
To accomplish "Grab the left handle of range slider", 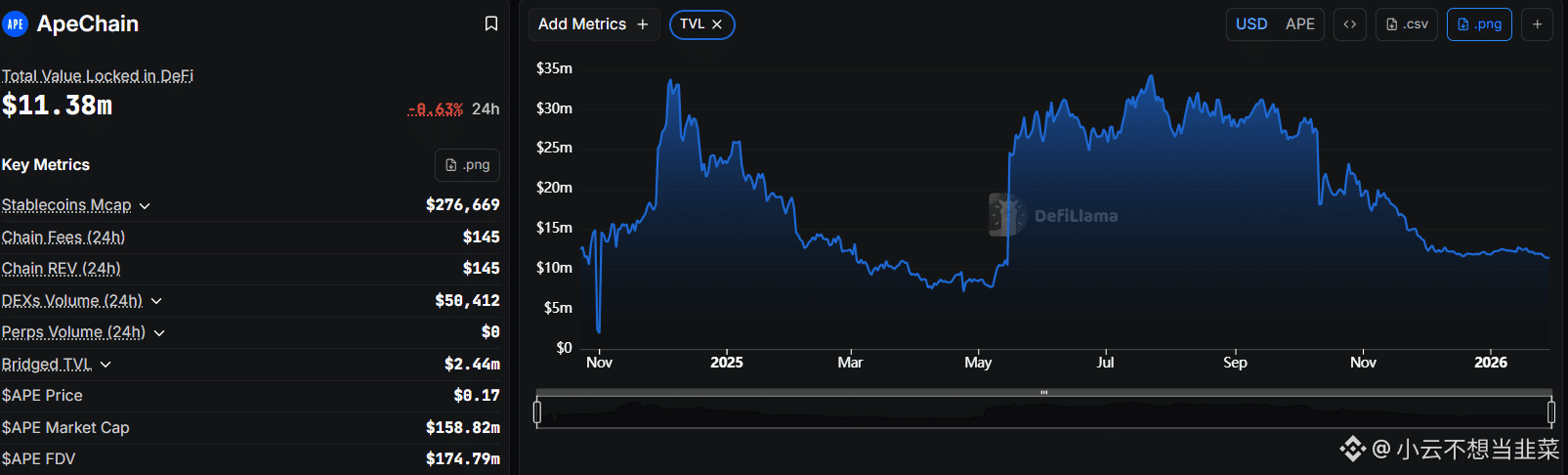I will [537, 412].
